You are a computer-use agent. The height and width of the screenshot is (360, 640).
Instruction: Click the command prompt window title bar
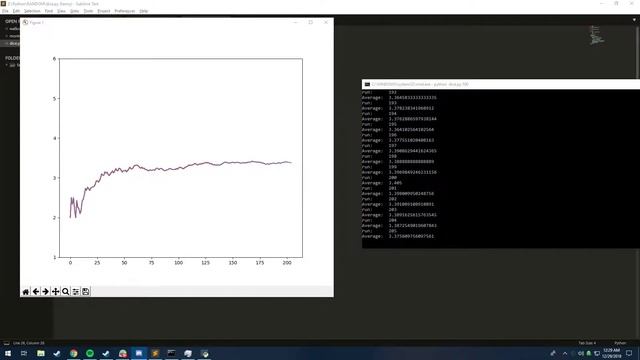pyautogui.click(x=501, y=84)
